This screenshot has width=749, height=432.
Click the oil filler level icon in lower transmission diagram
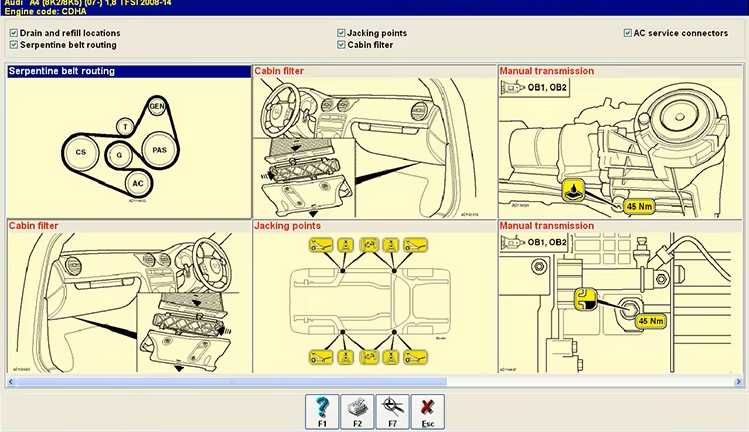click(x=586, y=300)
